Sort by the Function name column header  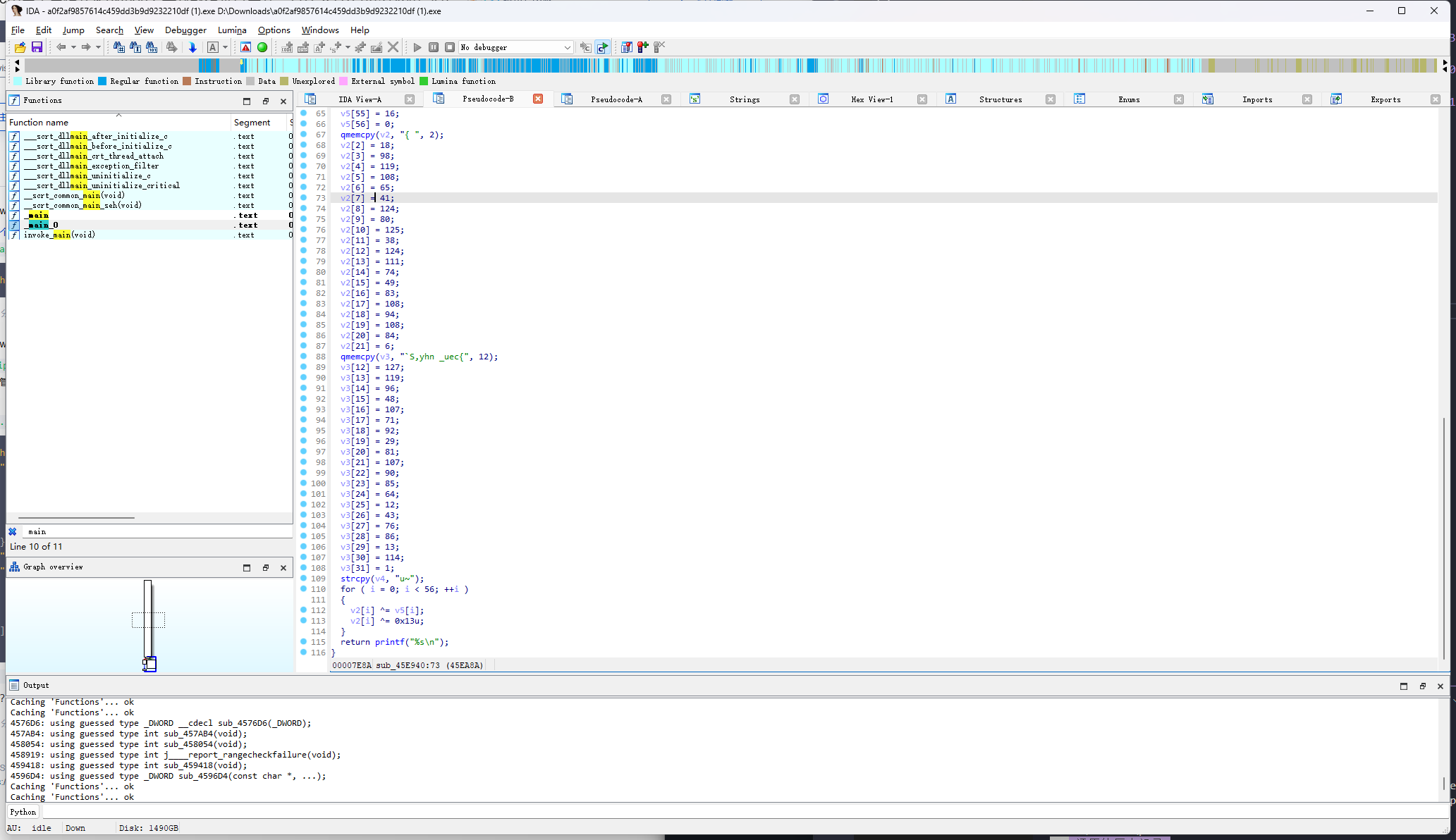(x=118, y=122)
